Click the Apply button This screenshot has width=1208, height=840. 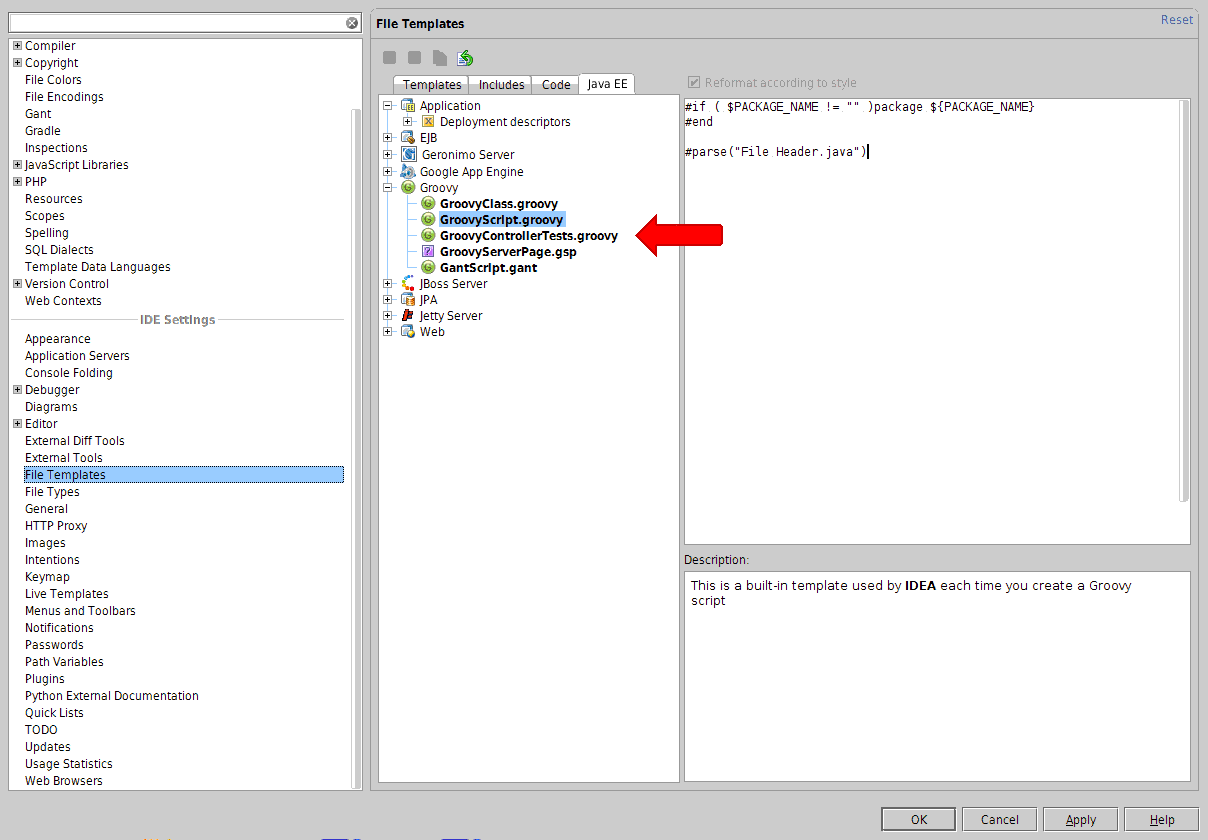[1081, 820]
